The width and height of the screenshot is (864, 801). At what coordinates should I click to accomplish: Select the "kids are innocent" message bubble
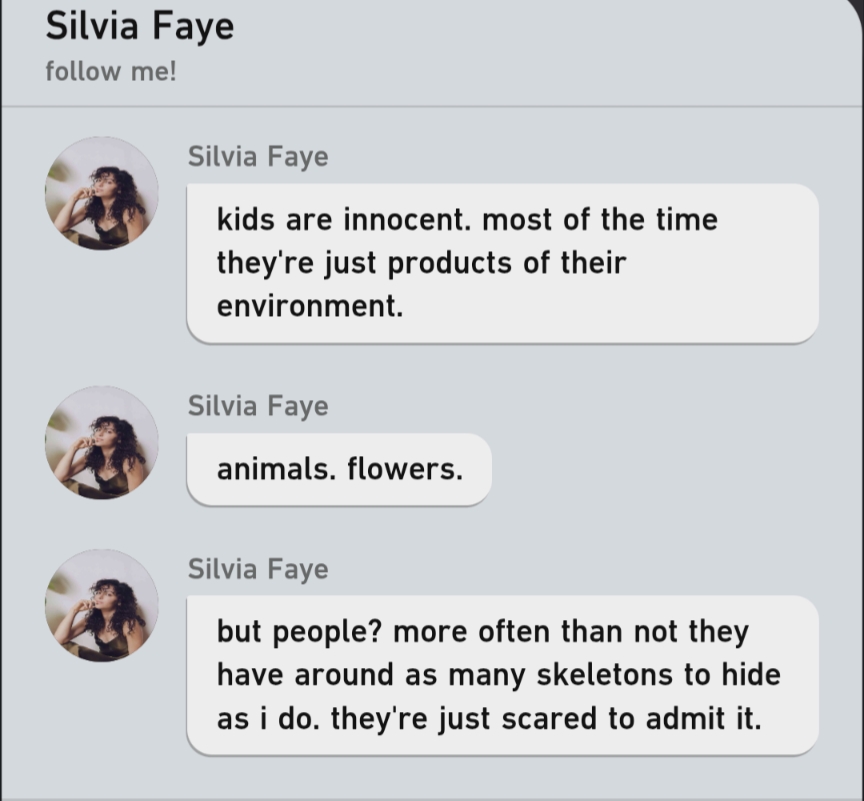502,263
